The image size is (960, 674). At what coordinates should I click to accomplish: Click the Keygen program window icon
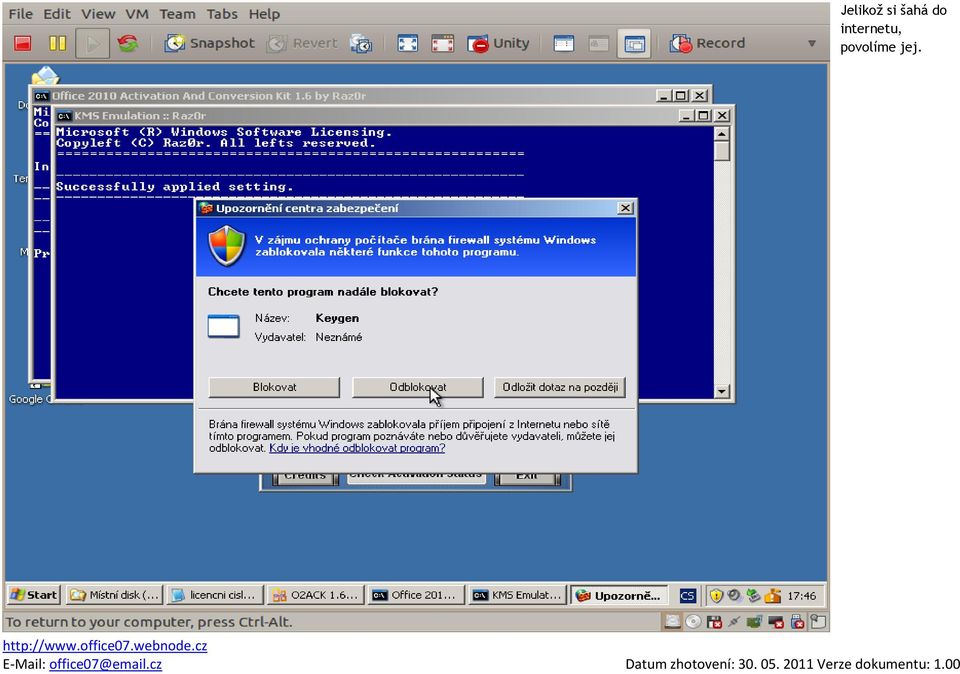pyautogui.click(x=223, y=326)
